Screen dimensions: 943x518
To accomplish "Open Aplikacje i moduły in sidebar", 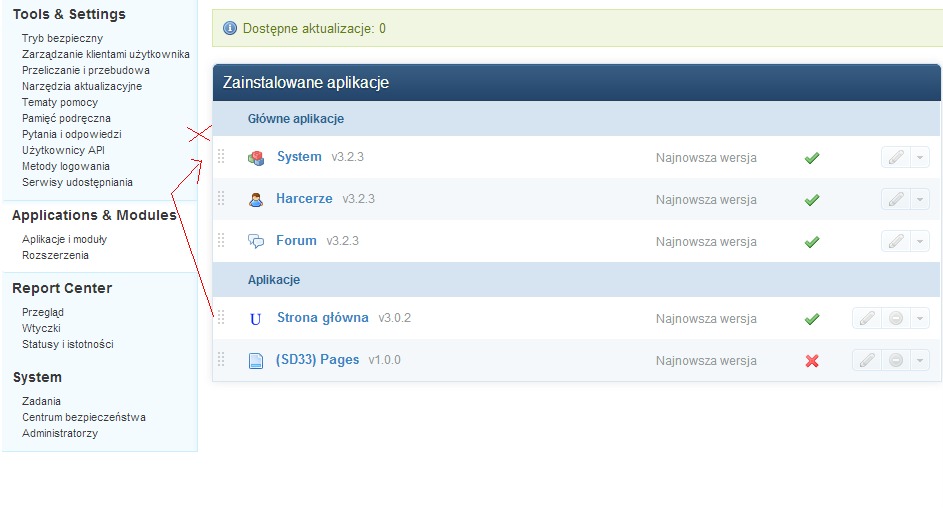I will (64, 239).
